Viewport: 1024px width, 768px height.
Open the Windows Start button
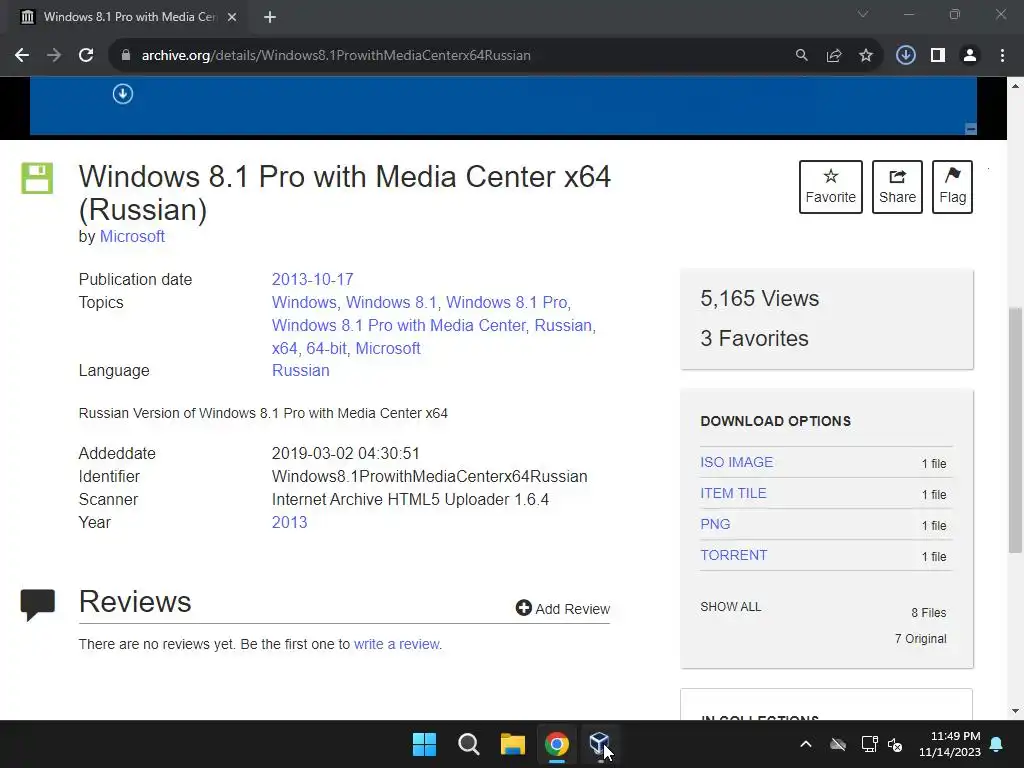tap(424, 744)
